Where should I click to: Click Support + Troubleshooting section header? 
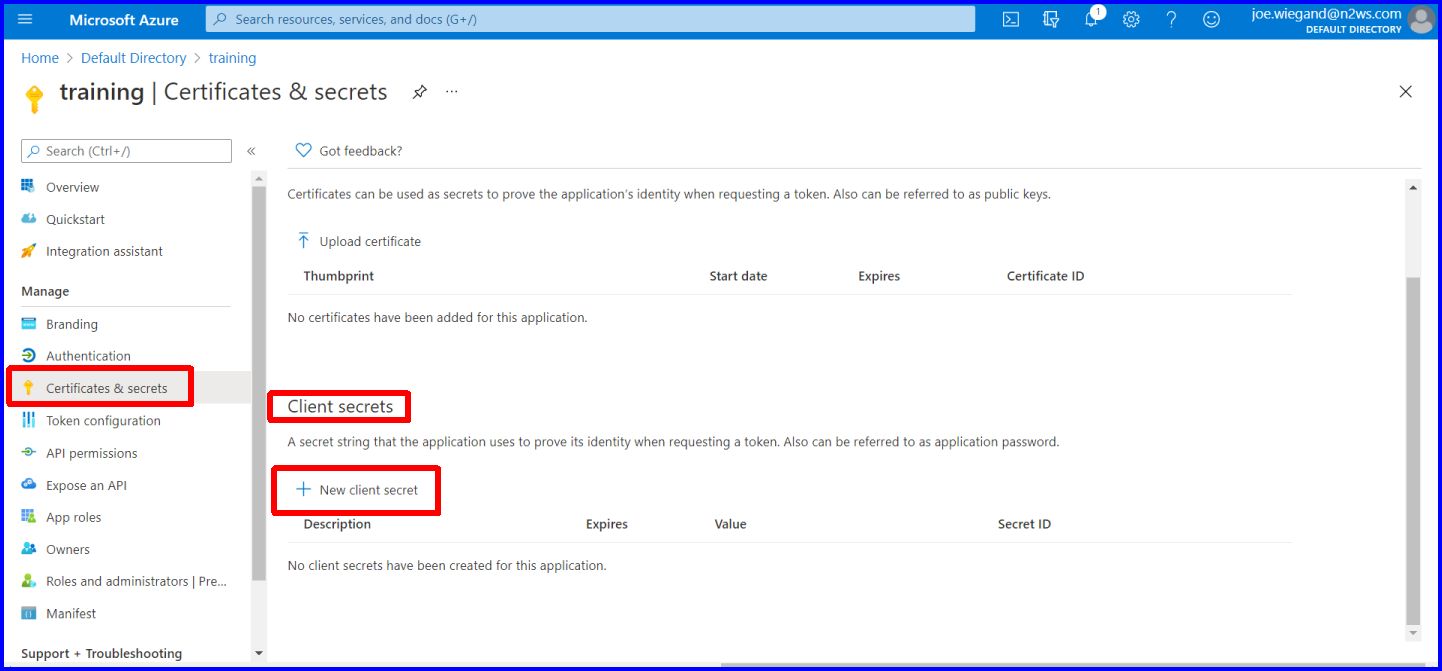(102, 653)
